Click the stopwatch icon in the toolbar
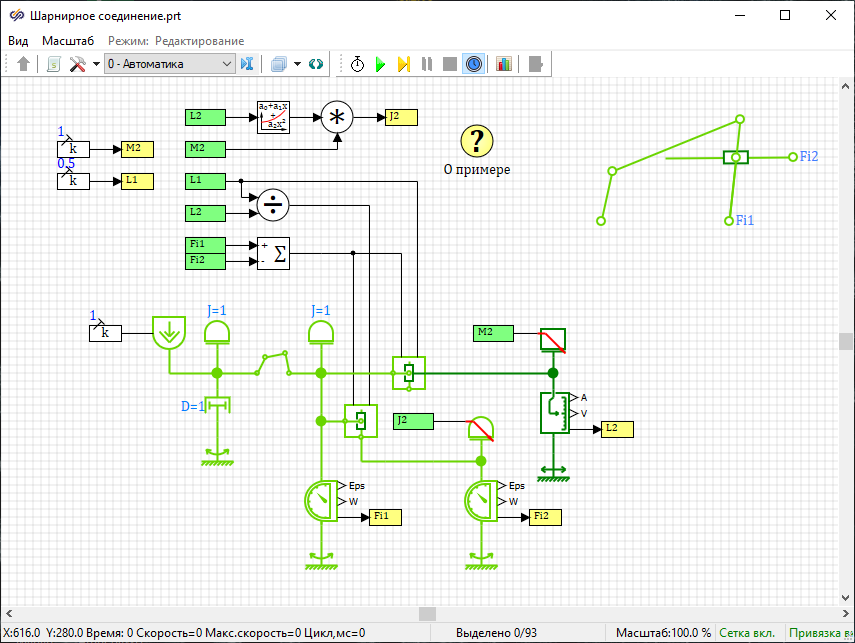 (357, 64)
